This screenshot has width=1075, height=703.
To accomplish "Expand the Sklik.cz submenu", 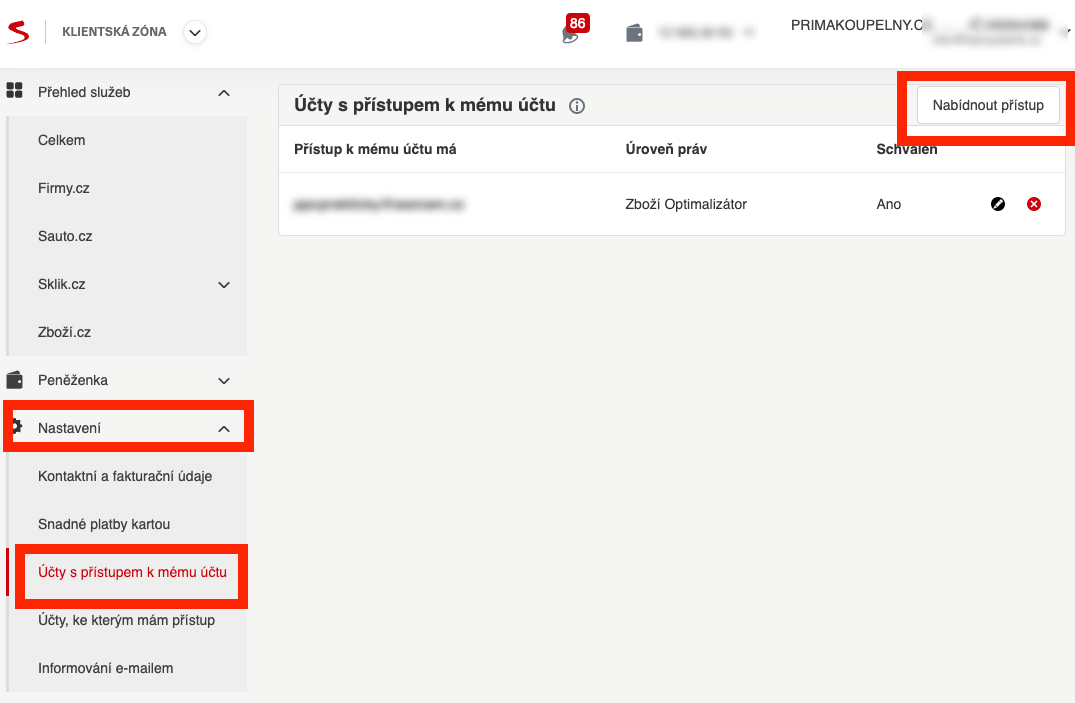I will pyautogui.click(x=224, y=285).
